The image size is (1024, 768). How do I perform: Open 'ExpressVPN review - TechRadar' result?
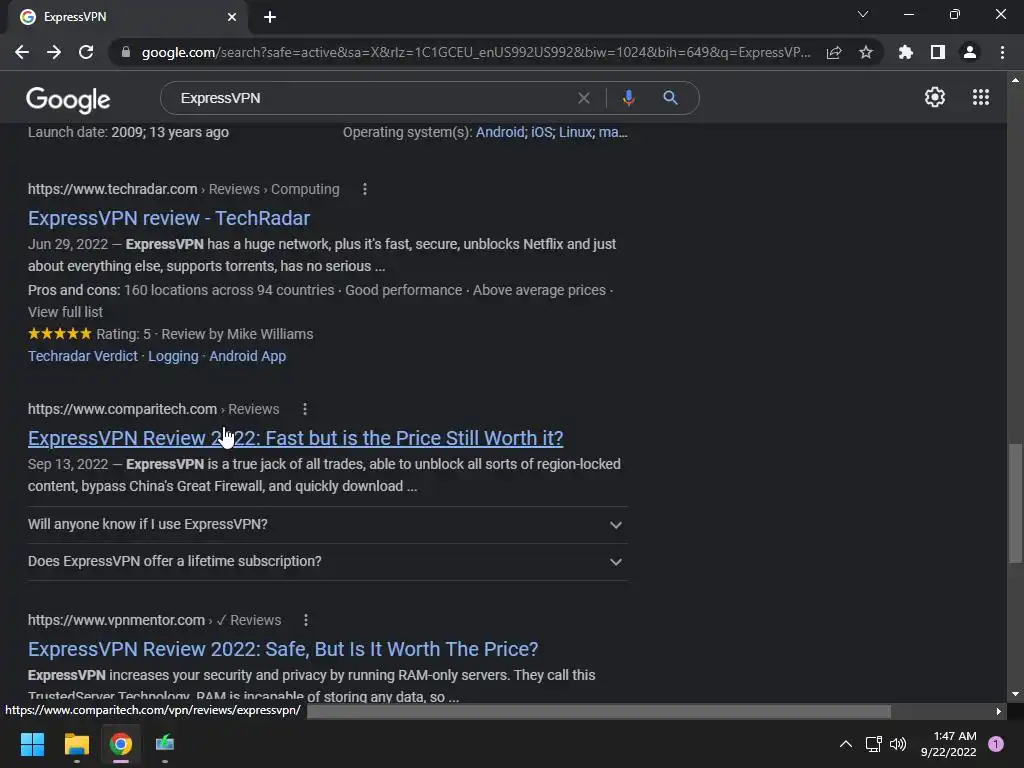pos(168,218)
